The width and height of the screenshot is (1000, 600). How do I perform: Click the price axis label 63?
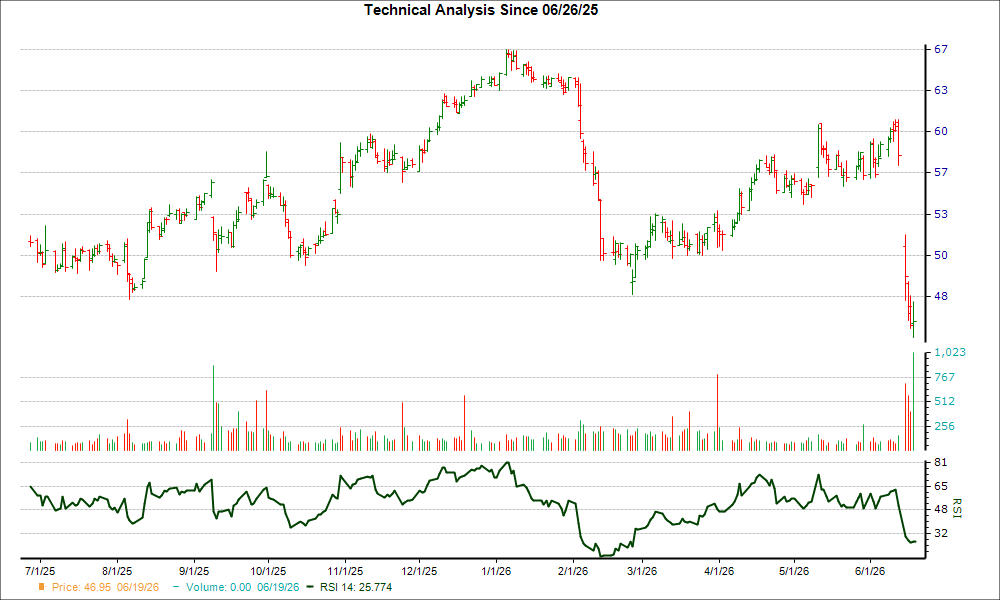click(941, 91)
